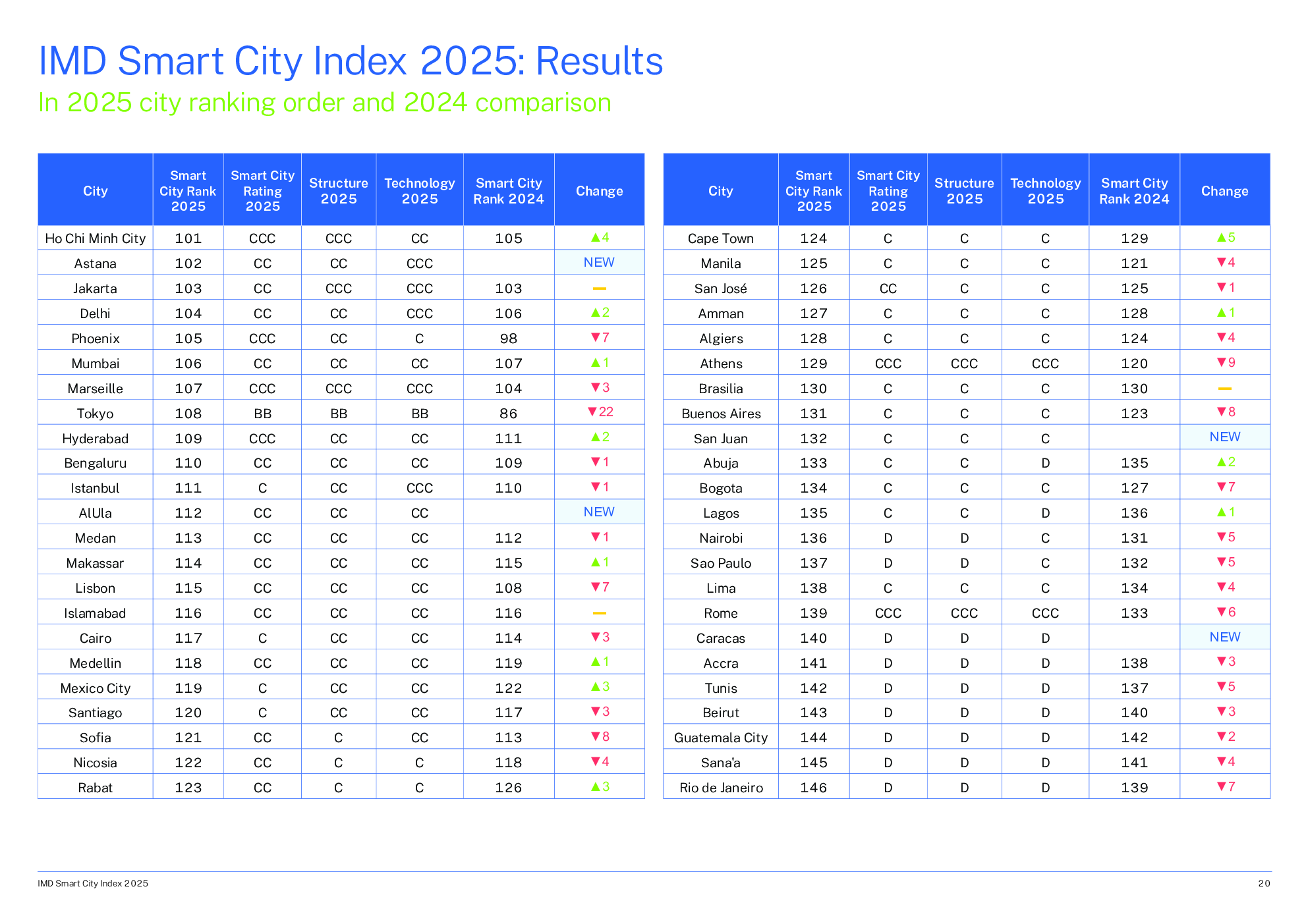Click the up arrow in Amman's row
Image resolution: width=1308 pixels, height=924 pixels.
[1221, 312]
